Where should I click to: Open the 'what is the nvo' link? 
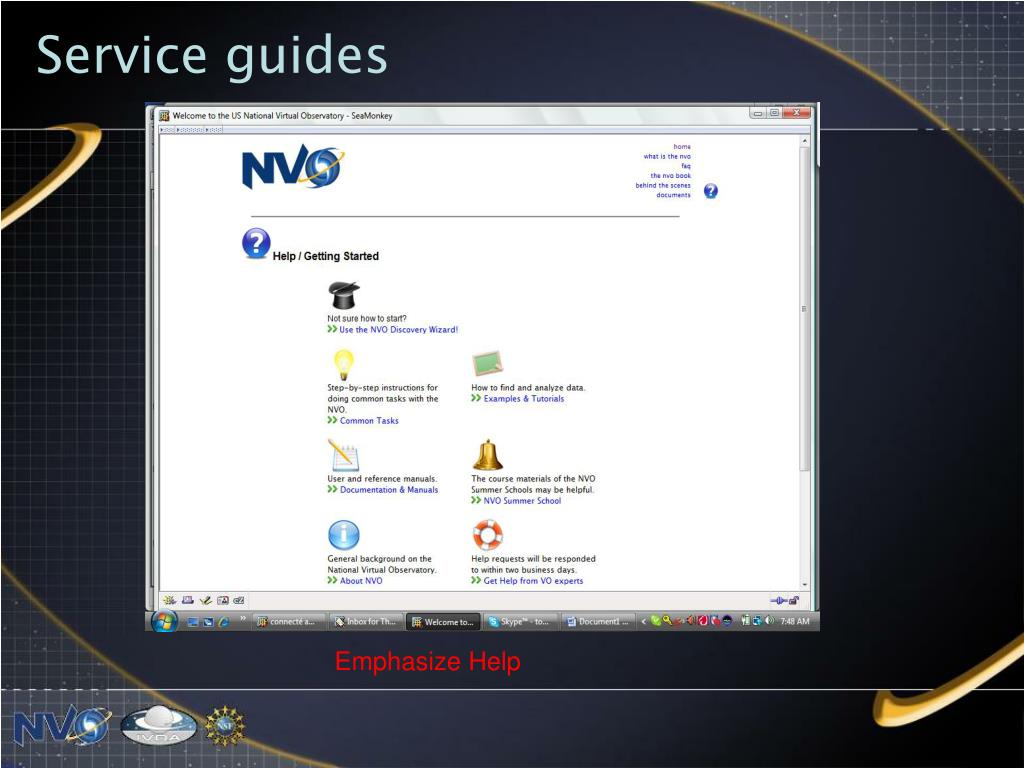click(667, 157)
